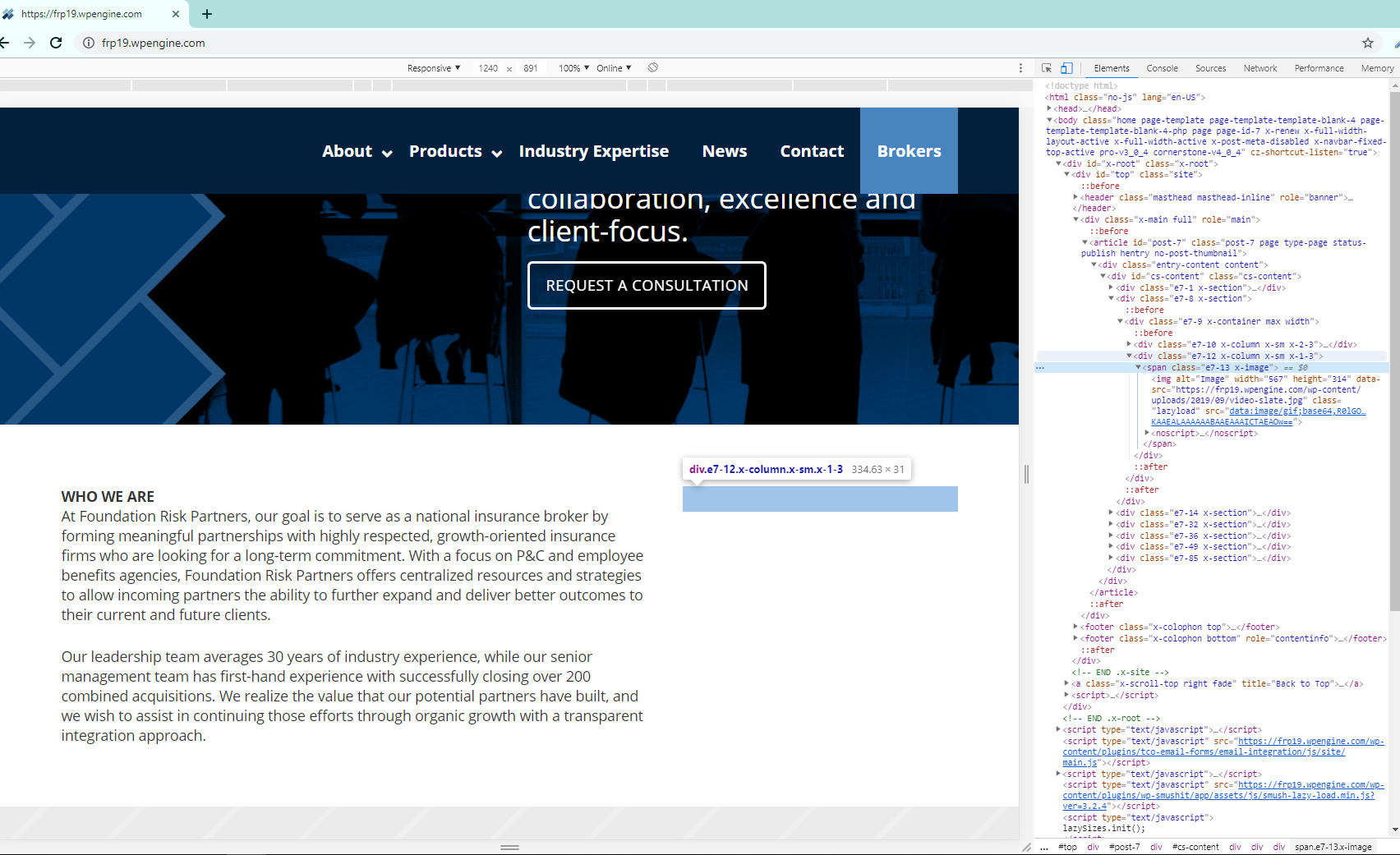Close the frp19.wpengine.com tab
The image size is (1400, 855).
[176, 14]
